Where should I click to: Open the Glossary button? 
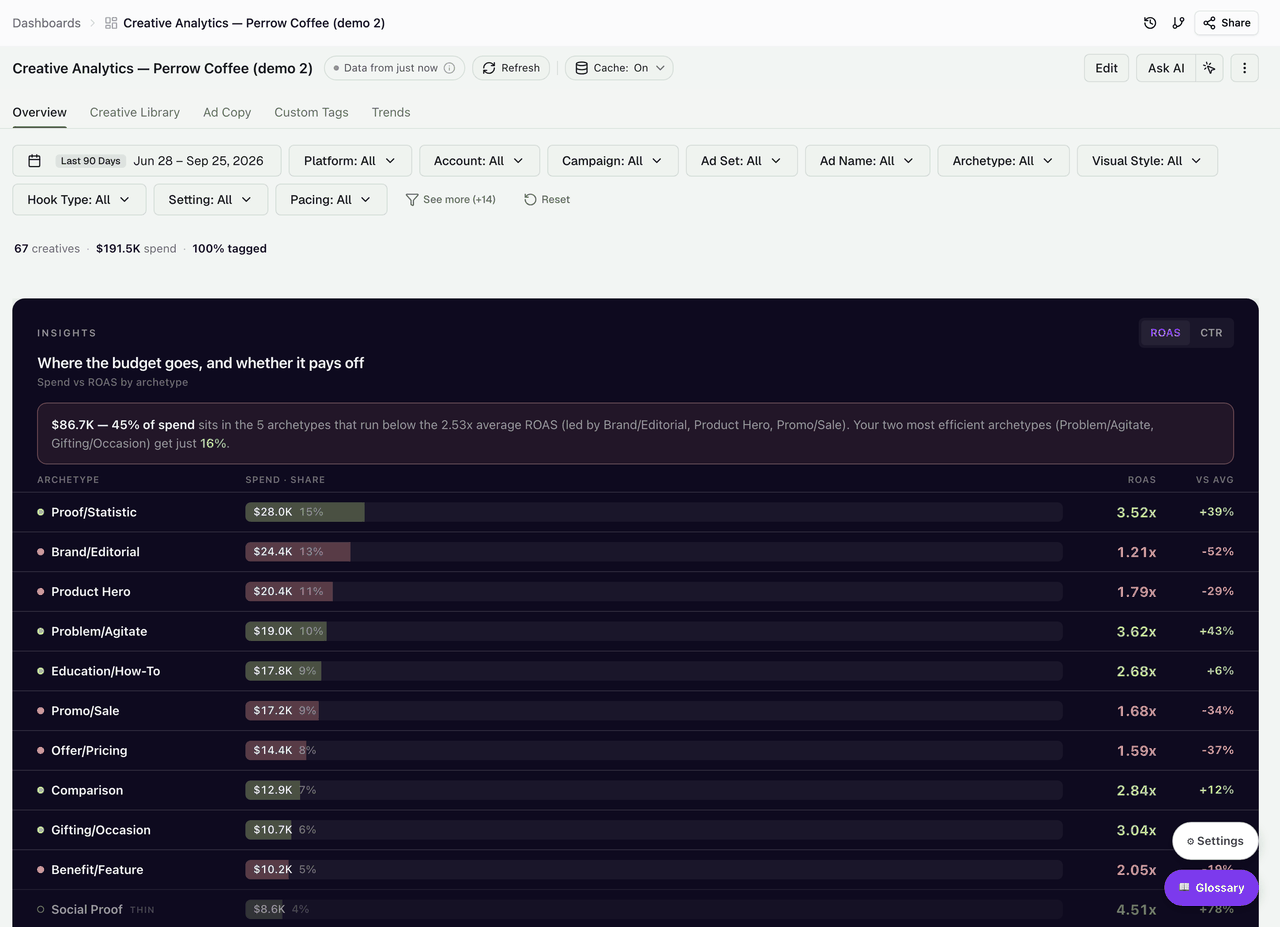(x=1211, y=888)
